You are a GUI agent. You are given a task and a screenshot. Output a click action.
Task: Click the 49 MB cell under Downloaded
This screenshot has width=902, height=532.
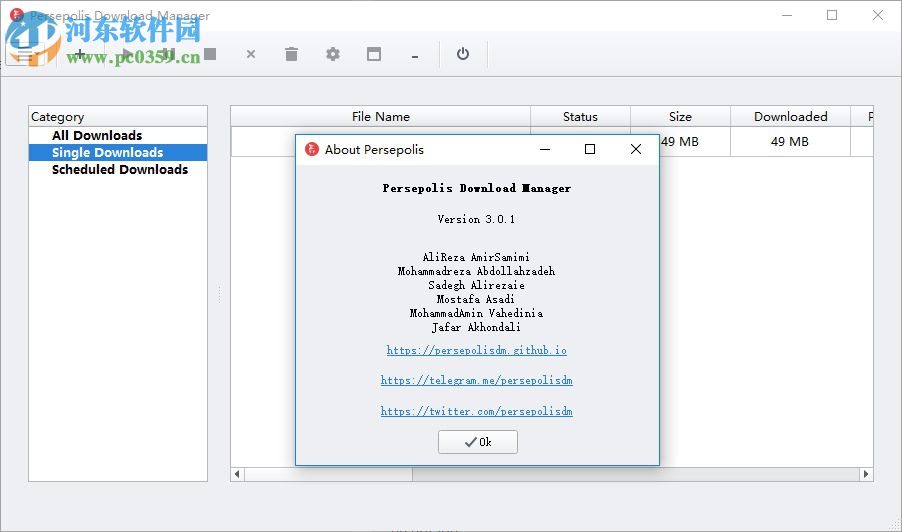tap(790, 141)
